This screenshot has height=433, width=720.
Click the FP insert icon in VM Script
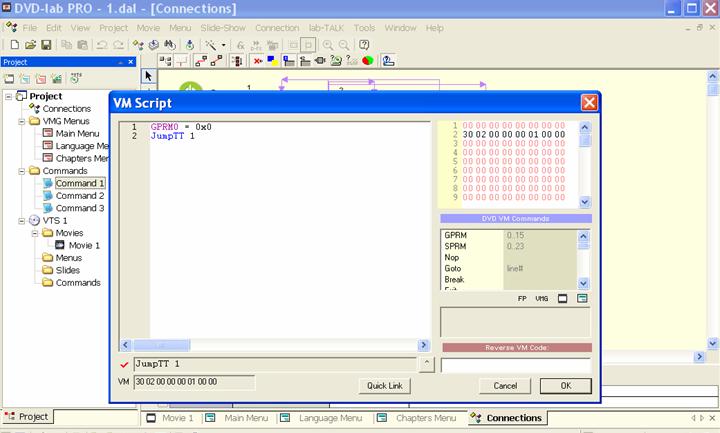[x=522, y=298]
